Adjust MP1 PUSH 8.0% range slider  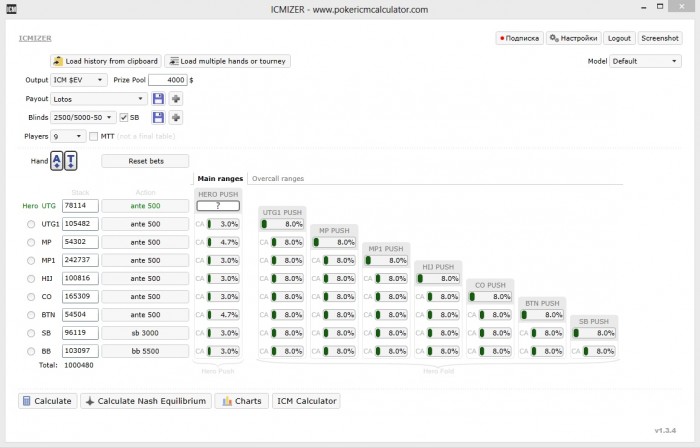pyautogui.click(x=386, y=260)
